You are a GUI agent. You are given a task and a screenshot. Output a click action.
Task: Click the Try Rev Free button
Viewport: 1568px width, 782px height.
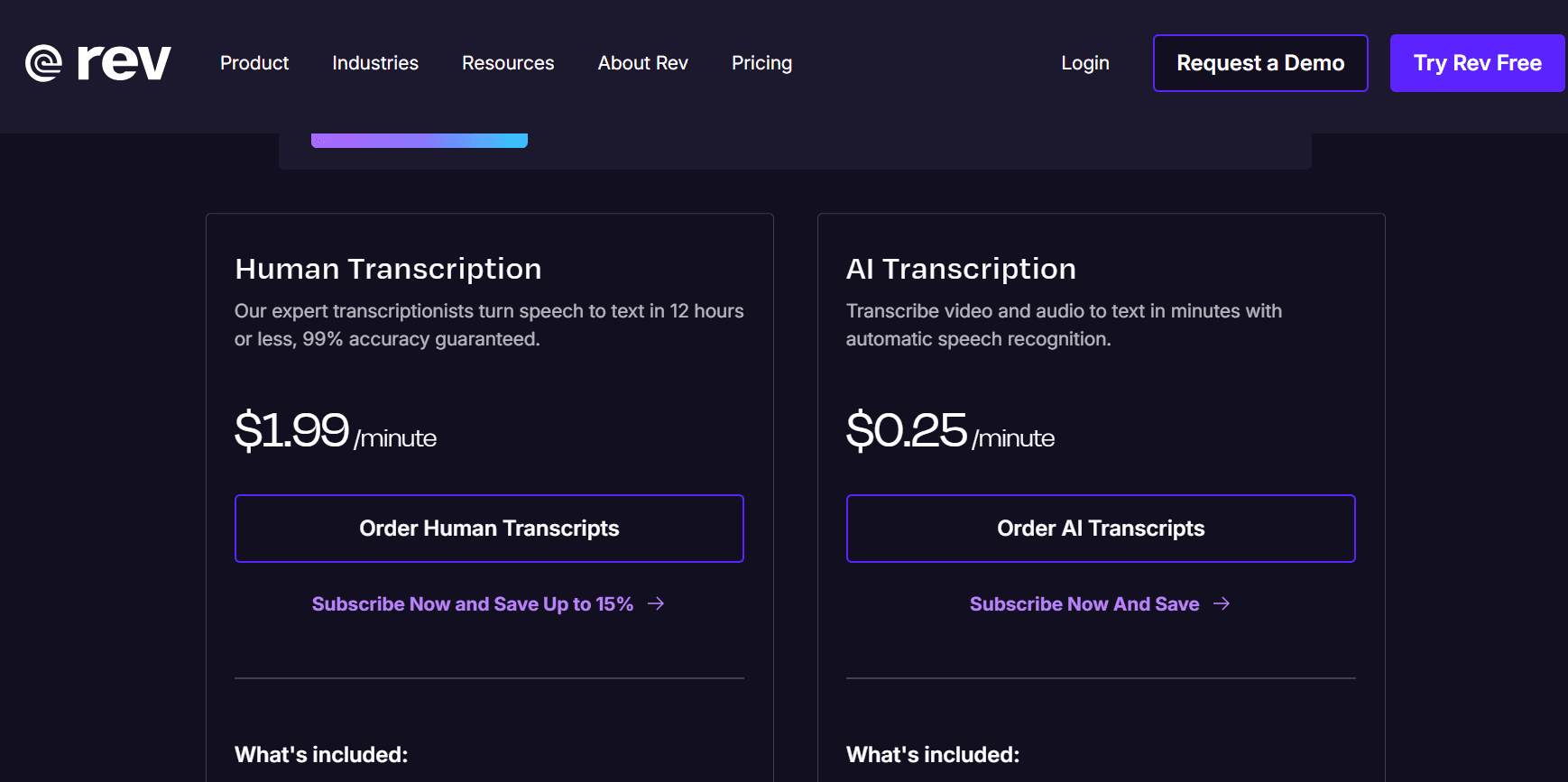click(1478, 63)
